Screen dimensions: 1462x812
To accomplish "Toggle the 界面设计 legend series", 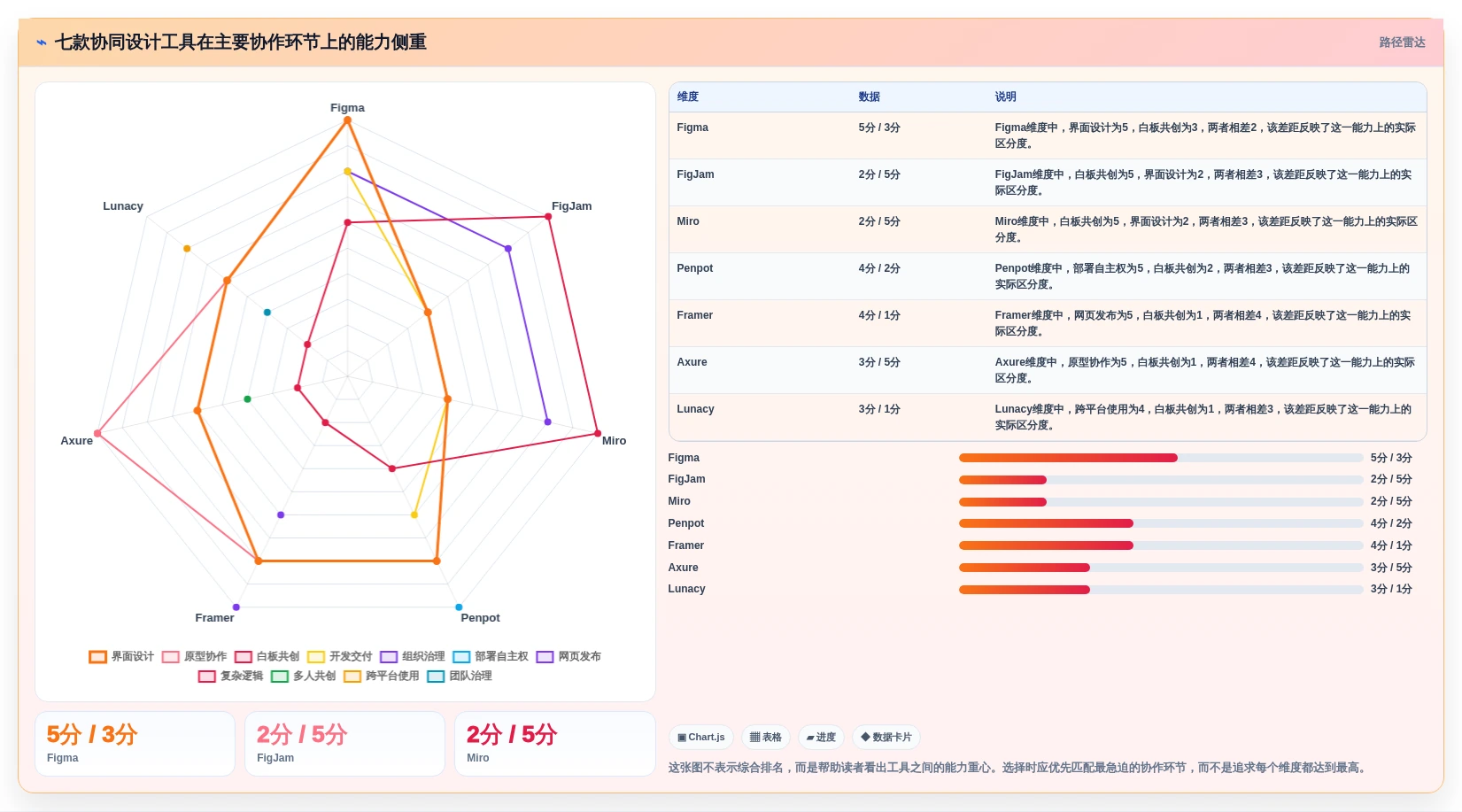I will [x=121, y=656].
